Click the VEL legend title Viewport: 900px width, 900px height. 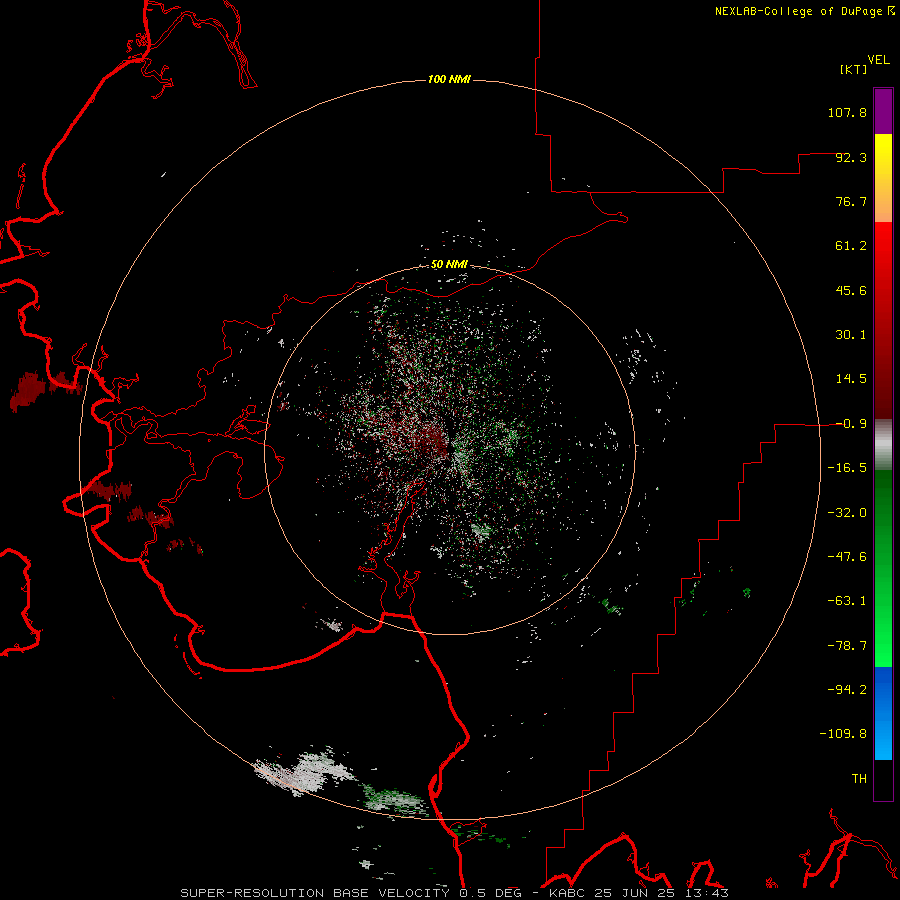click(878, 60)
